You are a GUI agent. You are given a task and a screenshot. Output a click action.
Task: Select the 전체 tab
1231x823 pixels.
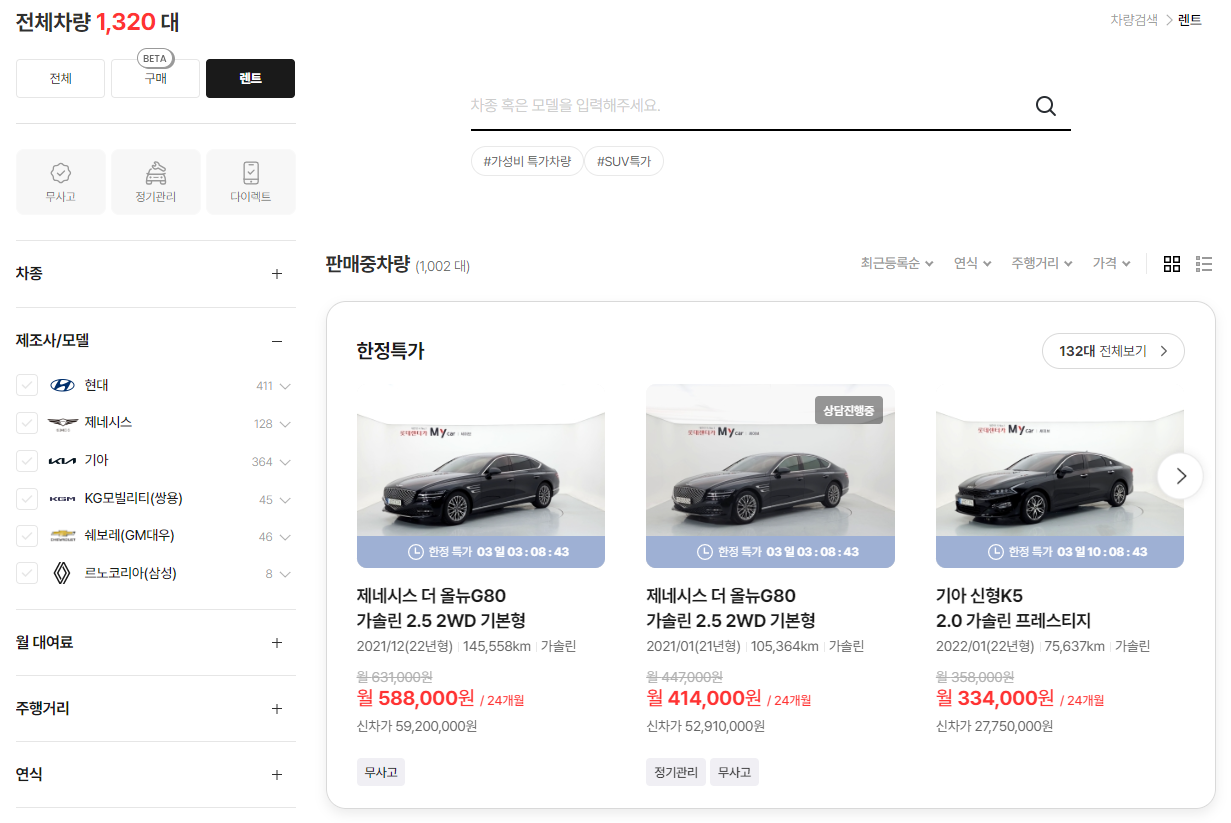pos(60,78)
